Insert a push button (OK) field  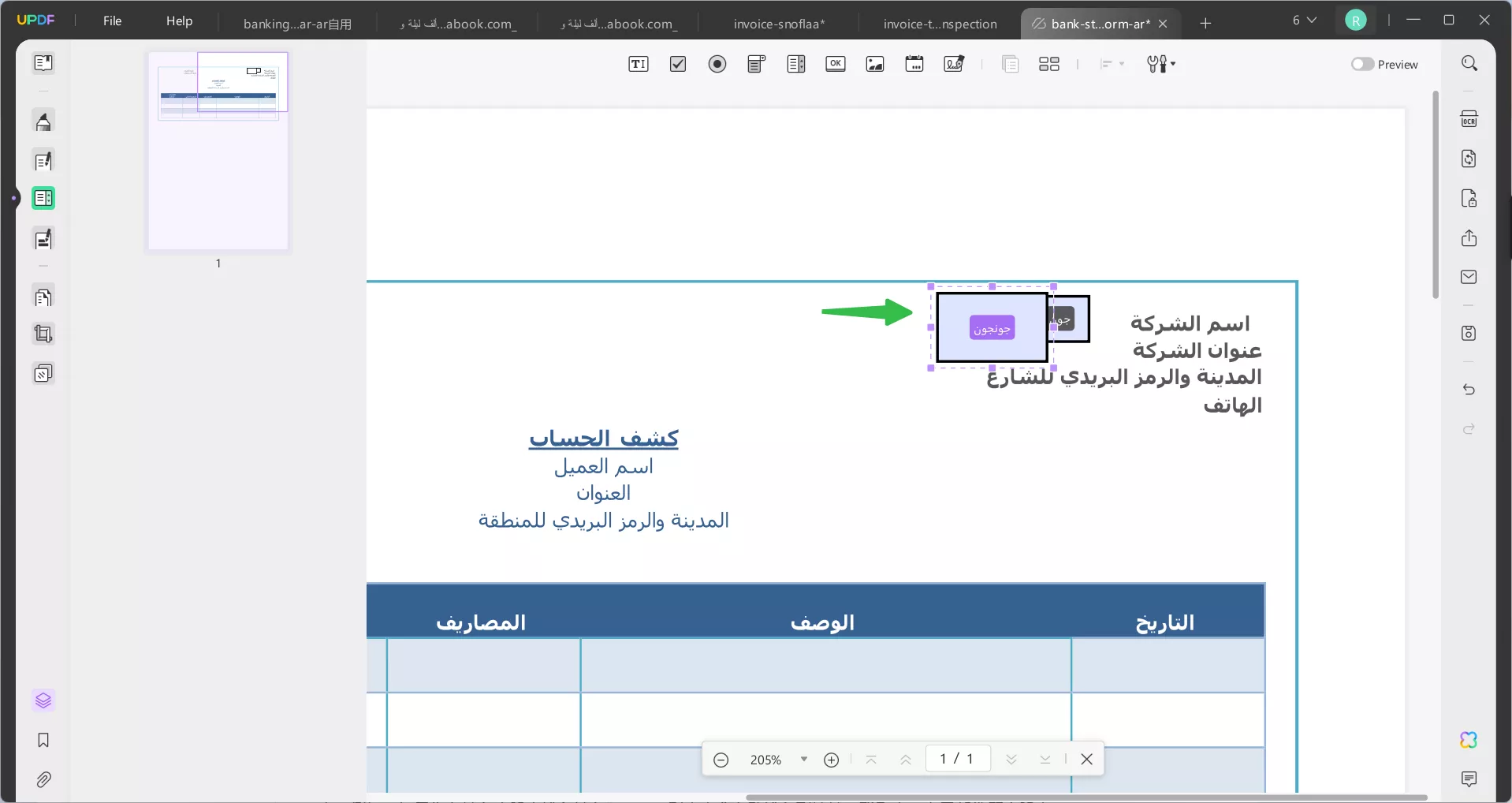coord(836,64)
